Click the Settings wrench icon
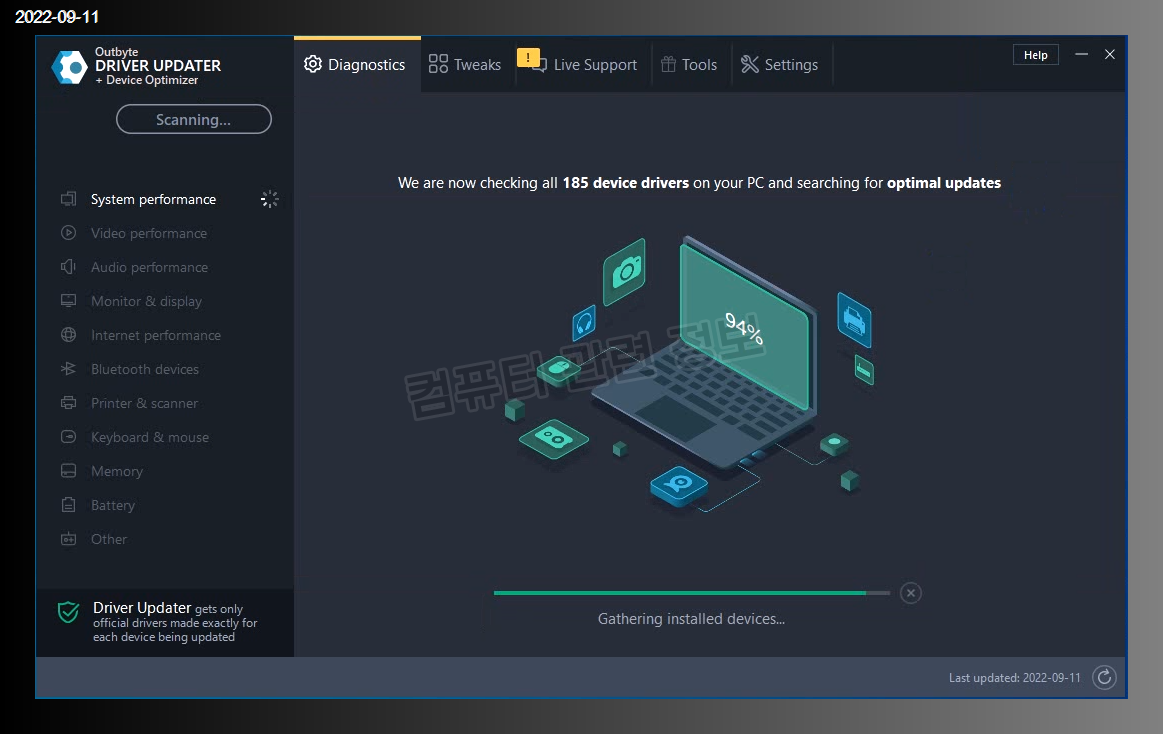 click(x=750, y=65)
